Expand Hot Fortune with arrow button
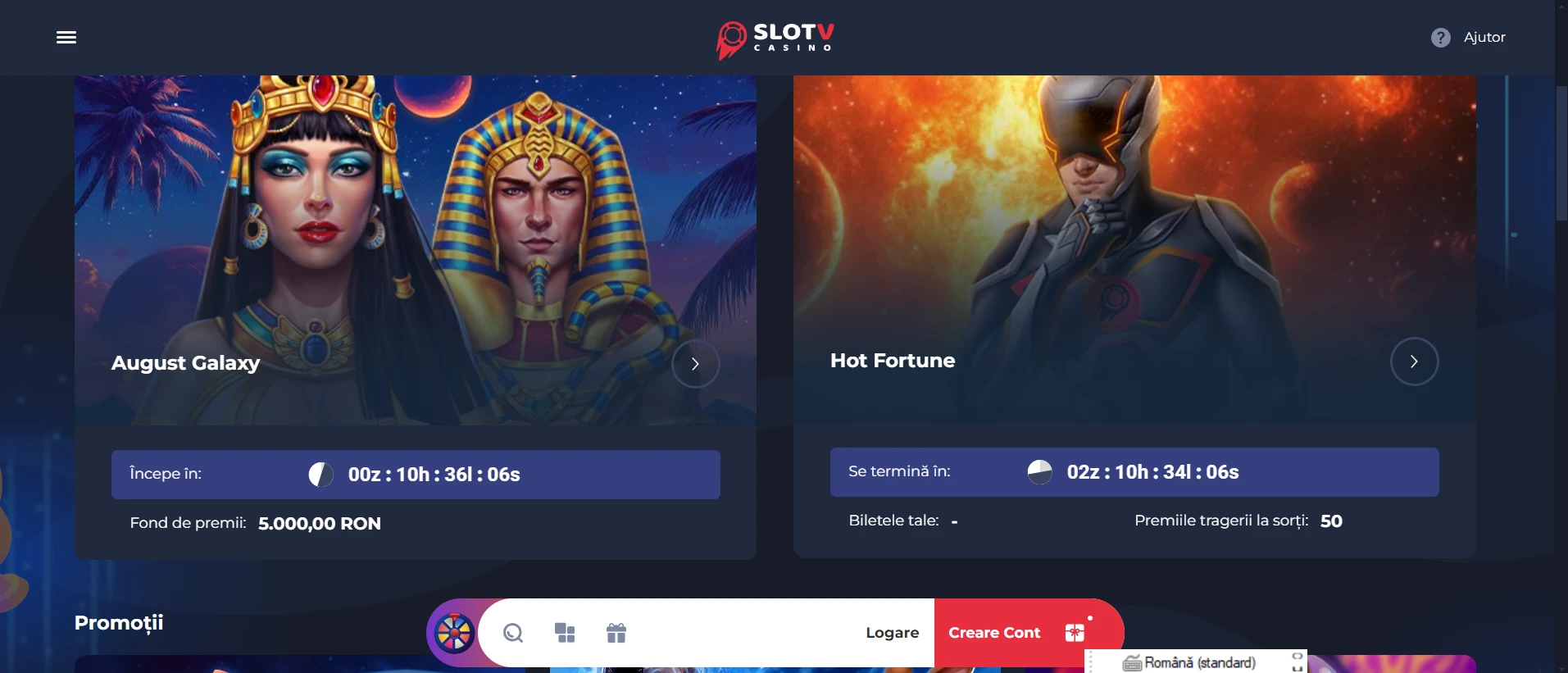Viewport: 1568px width, 673px height. point(1415,362)
